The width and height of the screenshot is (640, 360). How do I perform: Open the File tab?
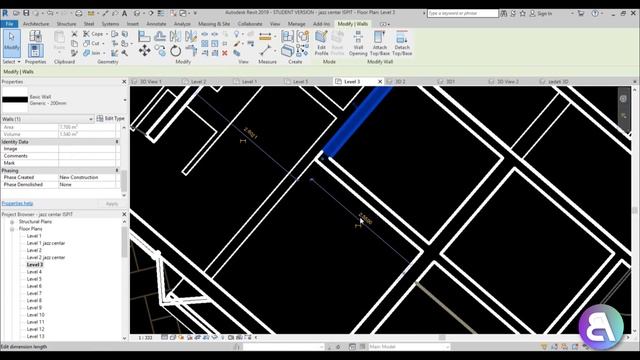pos(9,24)
